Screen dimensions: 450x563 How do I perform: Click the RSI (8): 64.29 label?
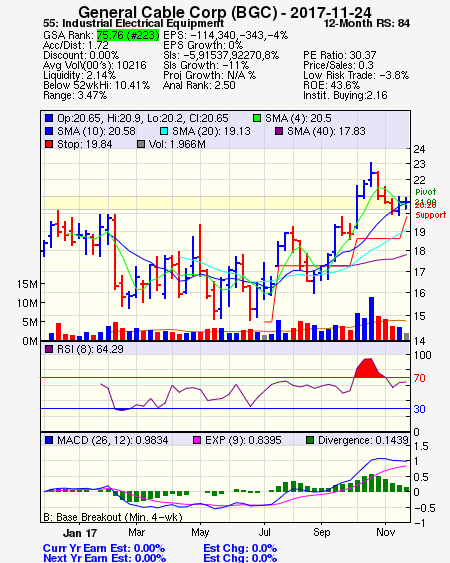point(90,349)
